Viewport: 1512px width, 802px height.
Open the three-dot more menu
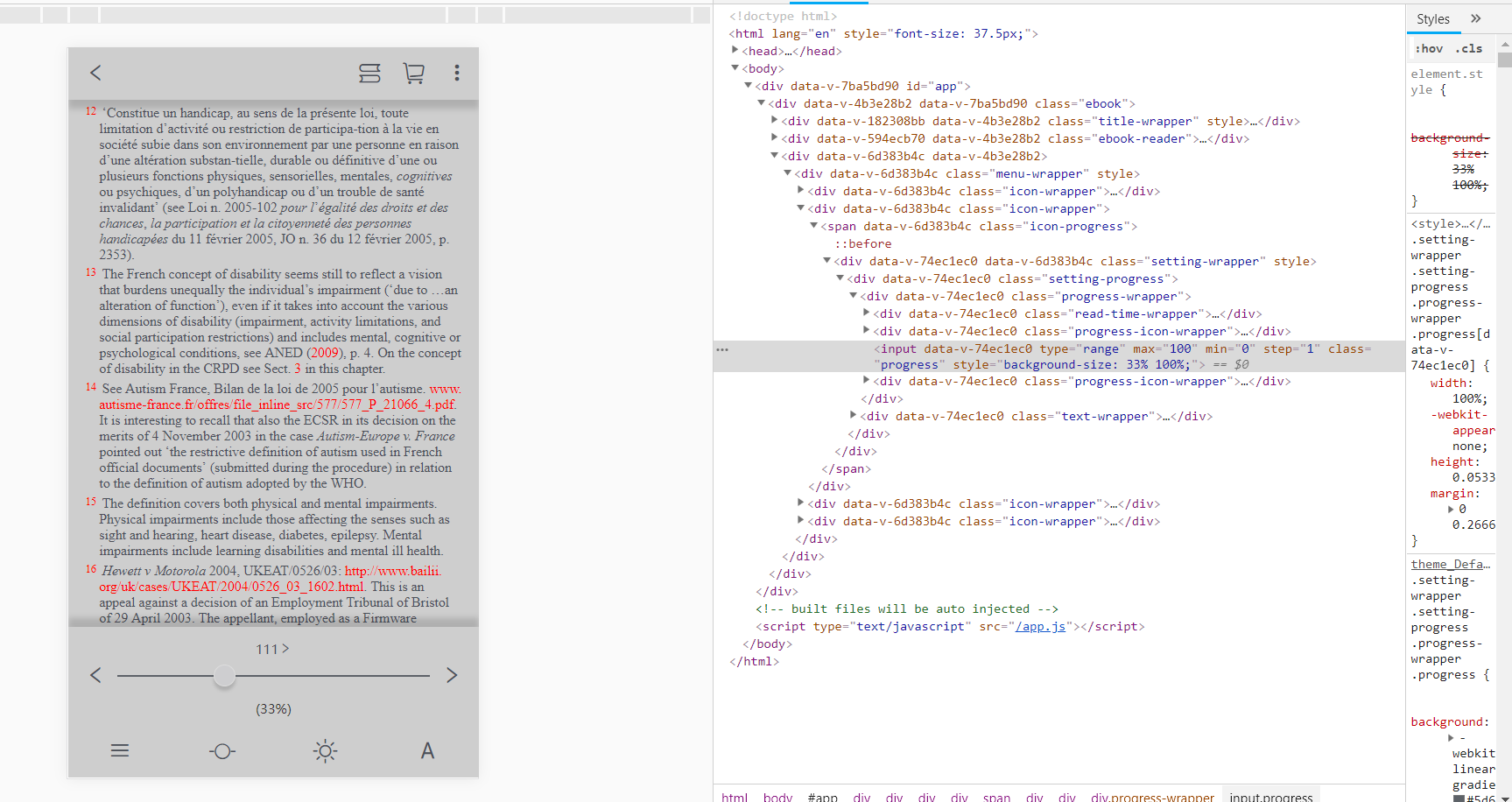(457, 74)
